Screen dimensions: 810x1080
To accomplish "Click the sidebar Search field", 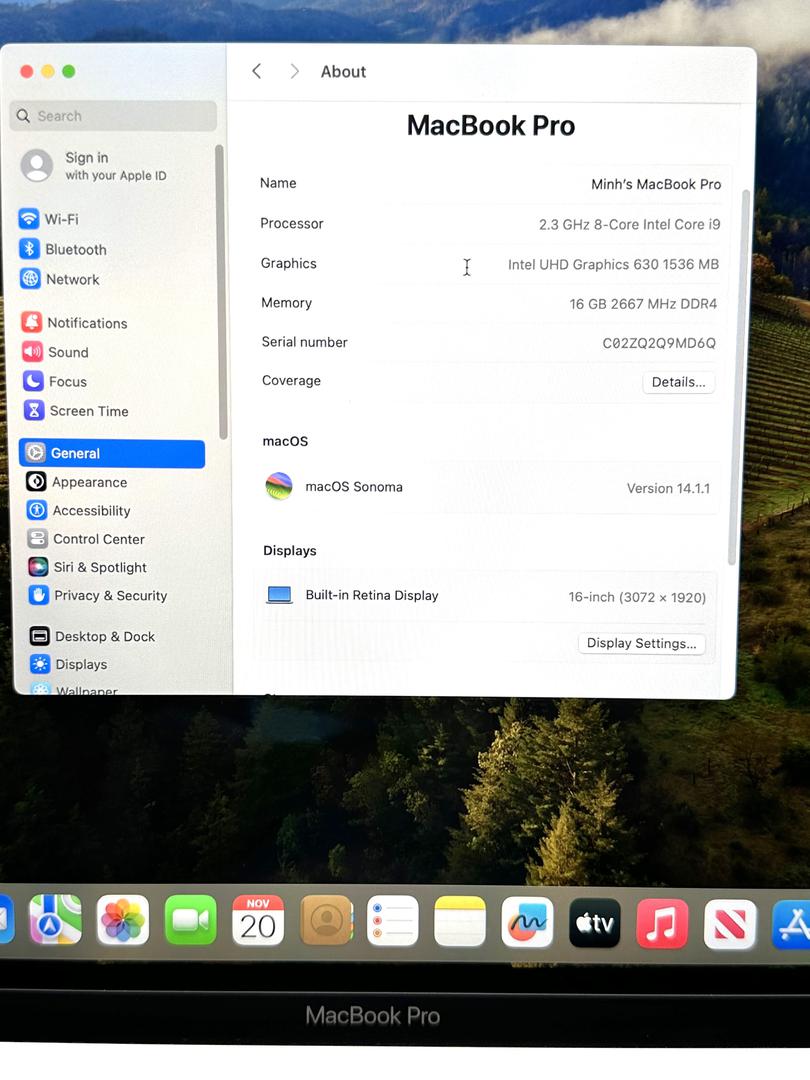I will tap(113, 116).
